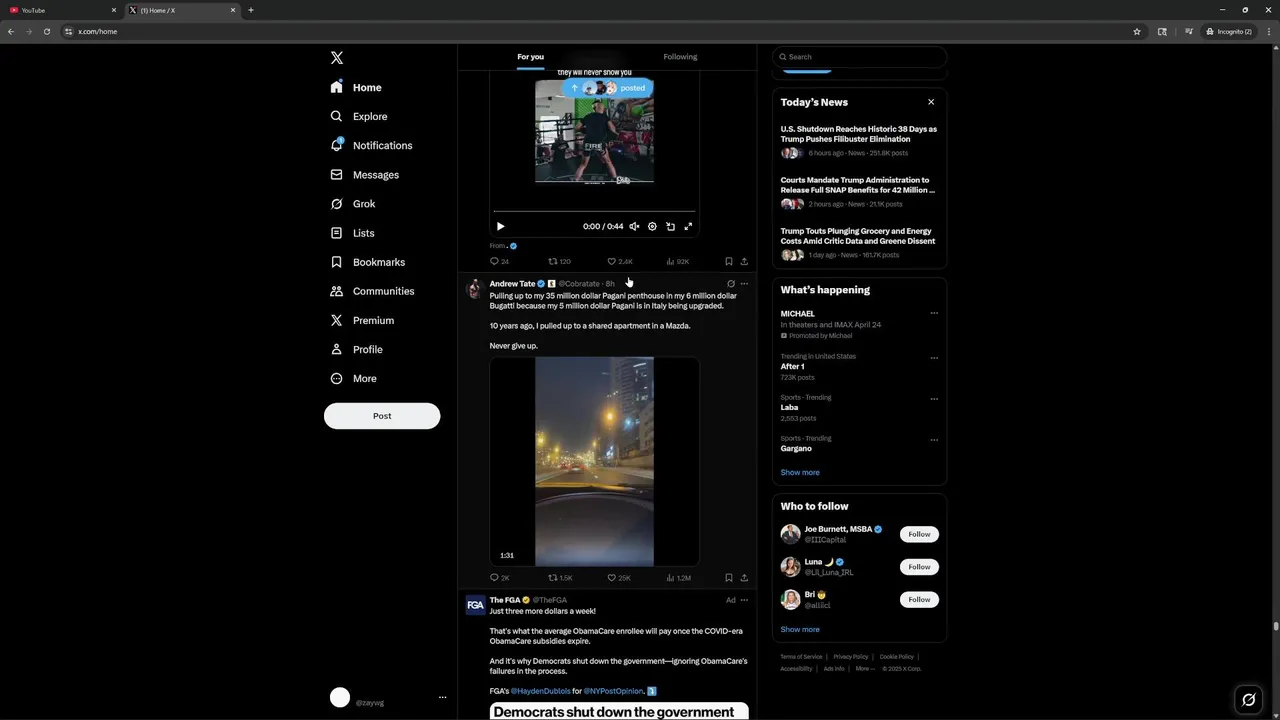The height and width of the screenshot is (720, 1280).
Task: Open Explore in the sidebar
Action: pos(359,116)
